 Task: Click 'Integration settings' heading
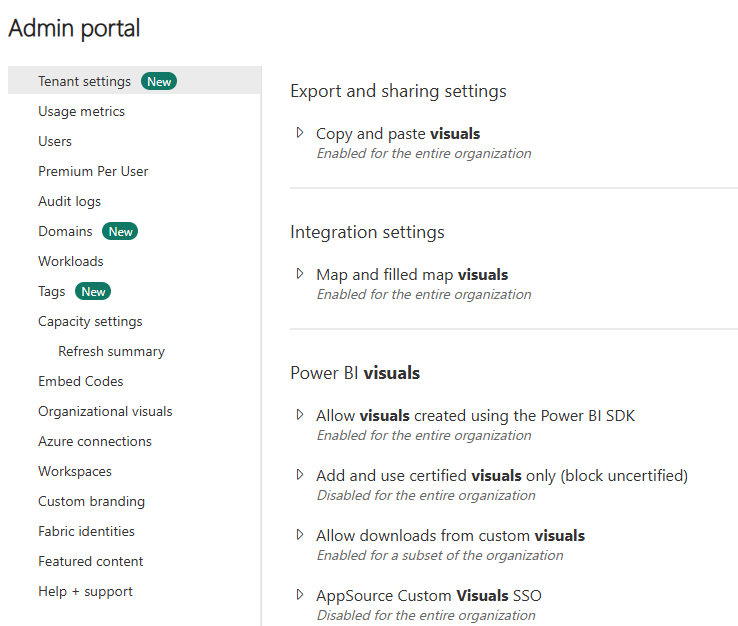(367, 232)
